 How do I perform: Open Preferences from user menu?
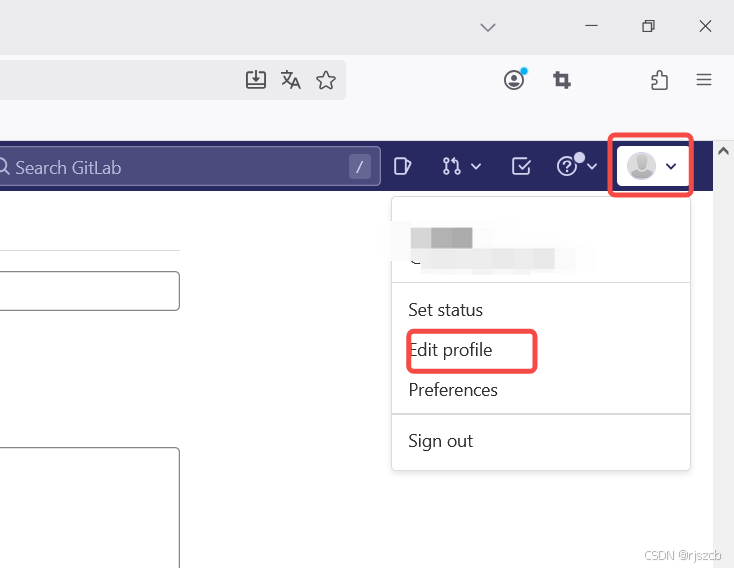(453, 390)
